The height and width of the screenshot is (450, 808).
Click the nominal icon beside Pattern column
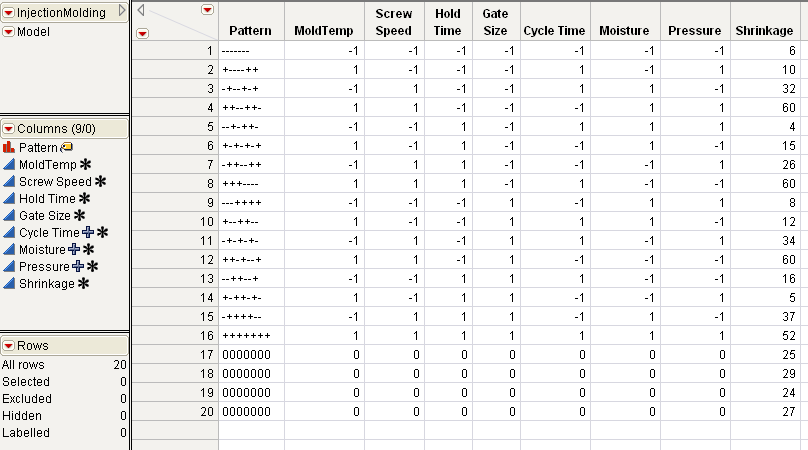click(9, 147)
